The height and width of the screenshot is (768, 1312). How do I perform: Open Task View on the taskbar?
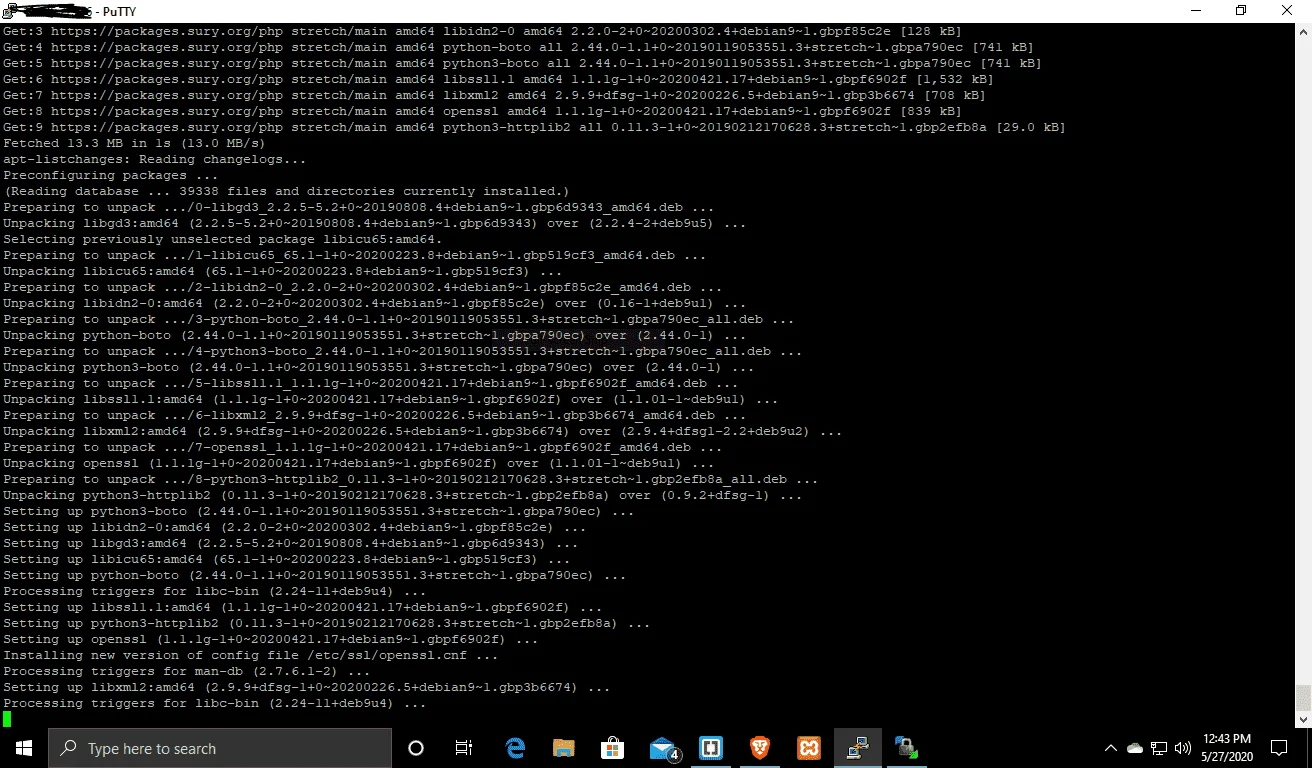[464, 748]
